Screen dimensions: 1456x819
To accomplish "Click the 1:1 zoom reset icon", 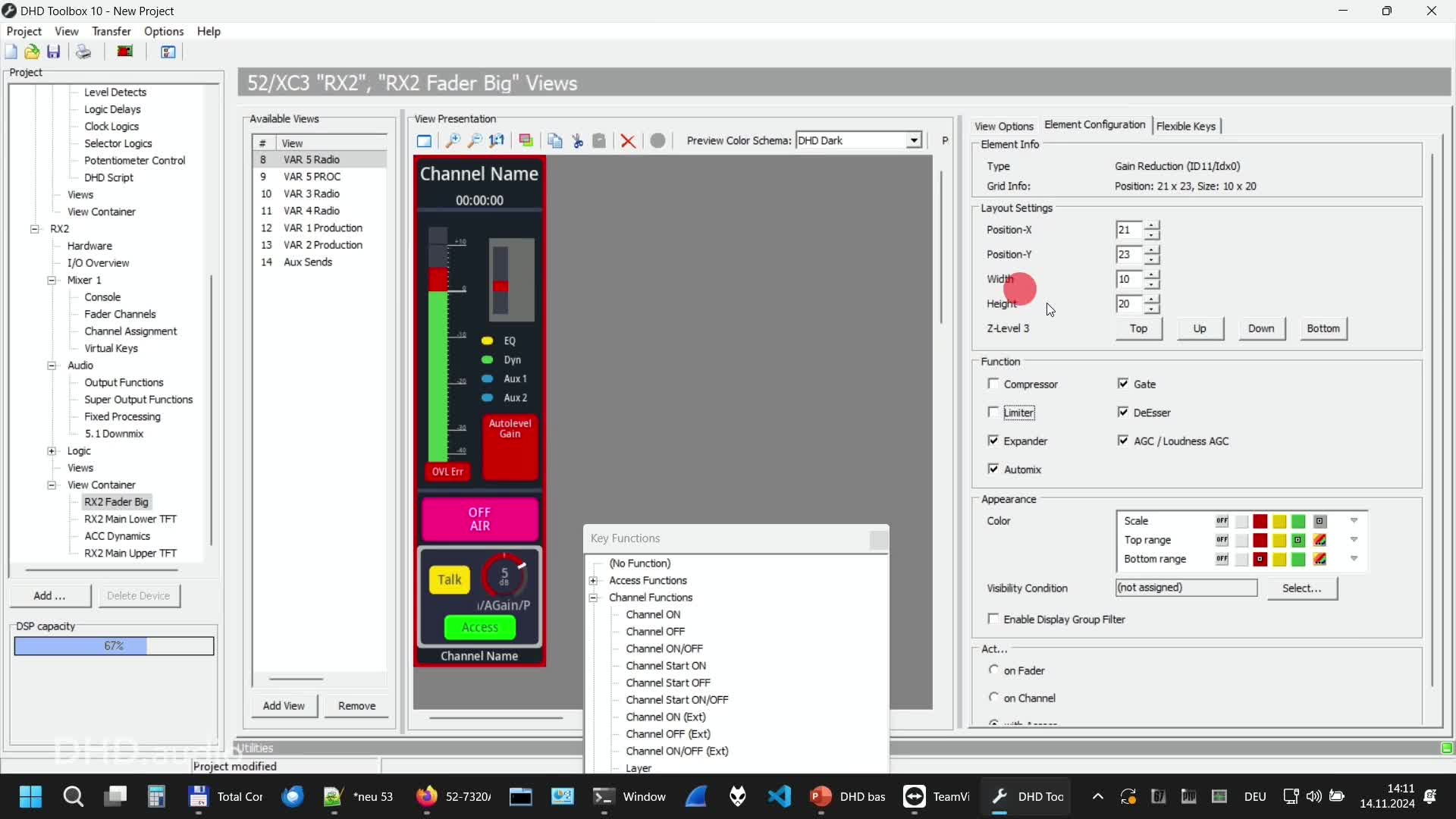I will (497, 141).
